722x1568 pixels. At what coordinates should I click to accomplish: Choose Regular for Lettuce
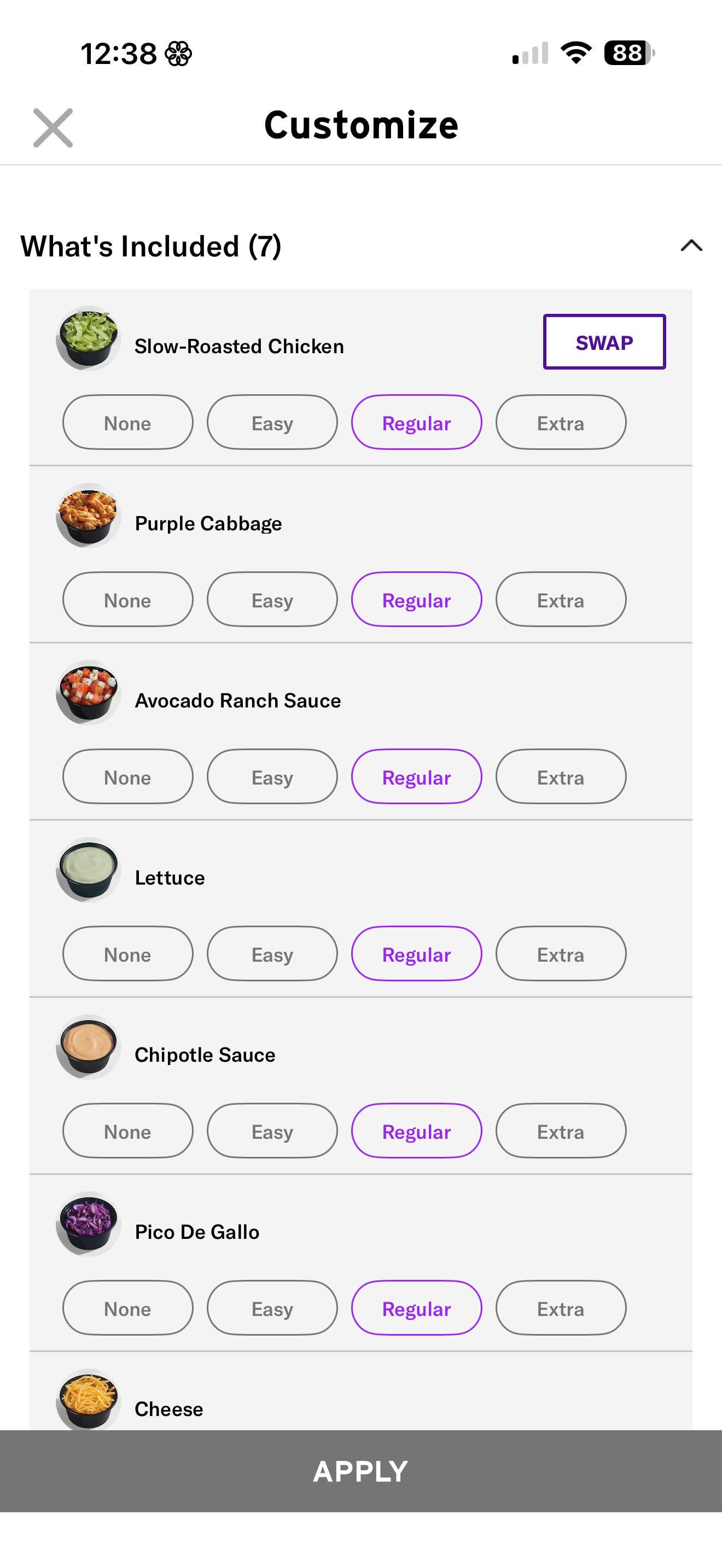pyautogui.click(x=416, y=954)
